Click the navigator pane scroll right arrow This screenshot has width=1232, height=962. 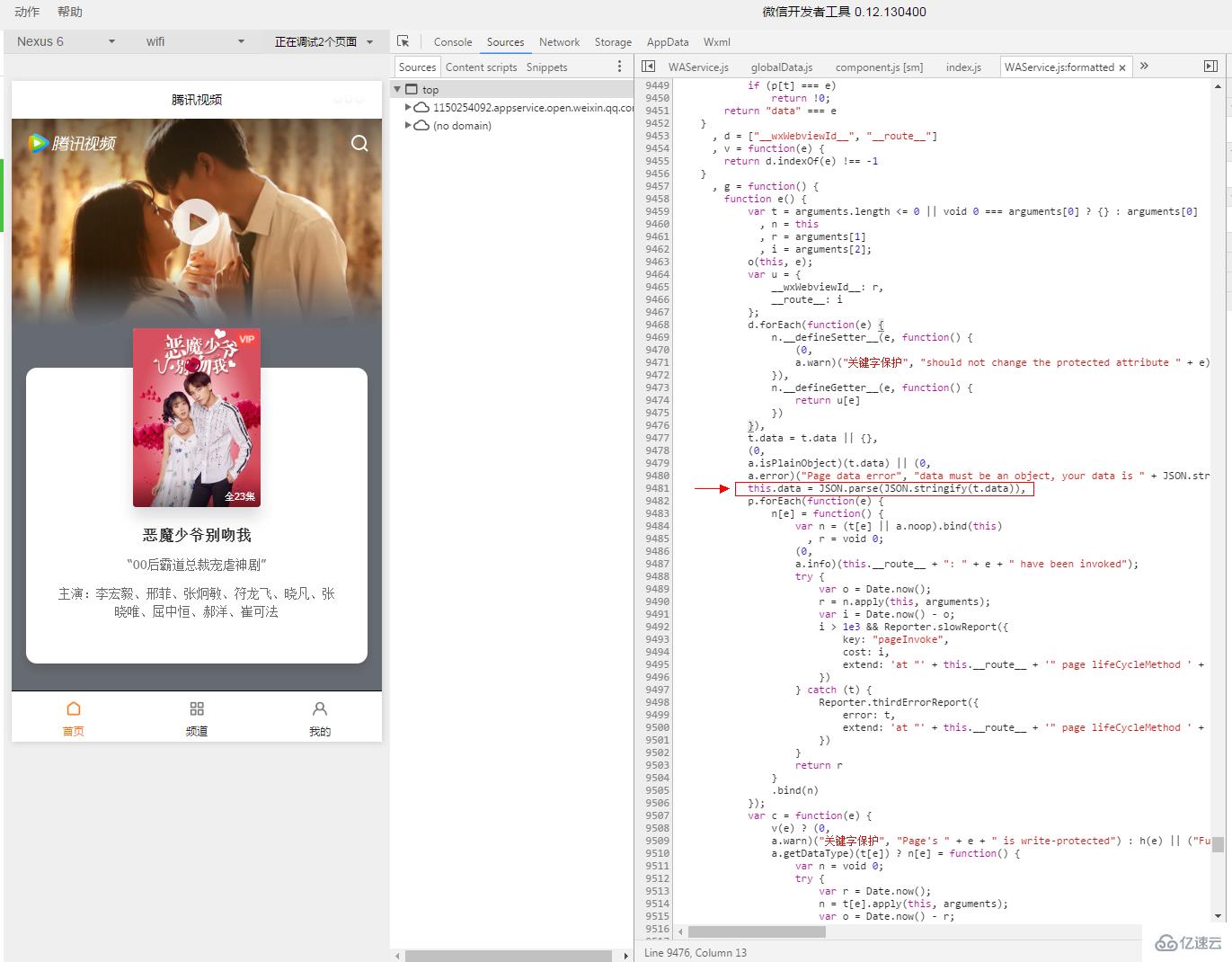click(626, 956)
